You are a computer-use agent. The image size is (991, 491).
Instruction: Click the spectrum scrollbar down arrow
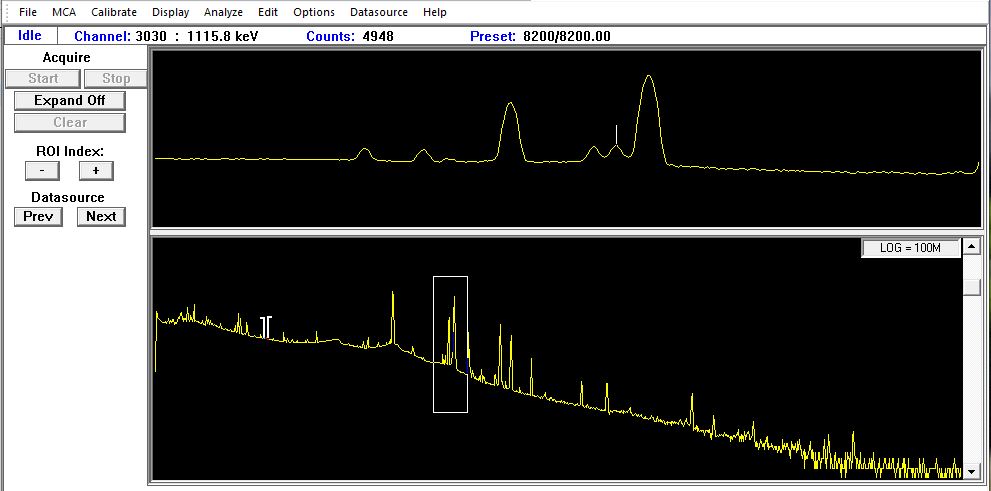(x=970, y=471)
